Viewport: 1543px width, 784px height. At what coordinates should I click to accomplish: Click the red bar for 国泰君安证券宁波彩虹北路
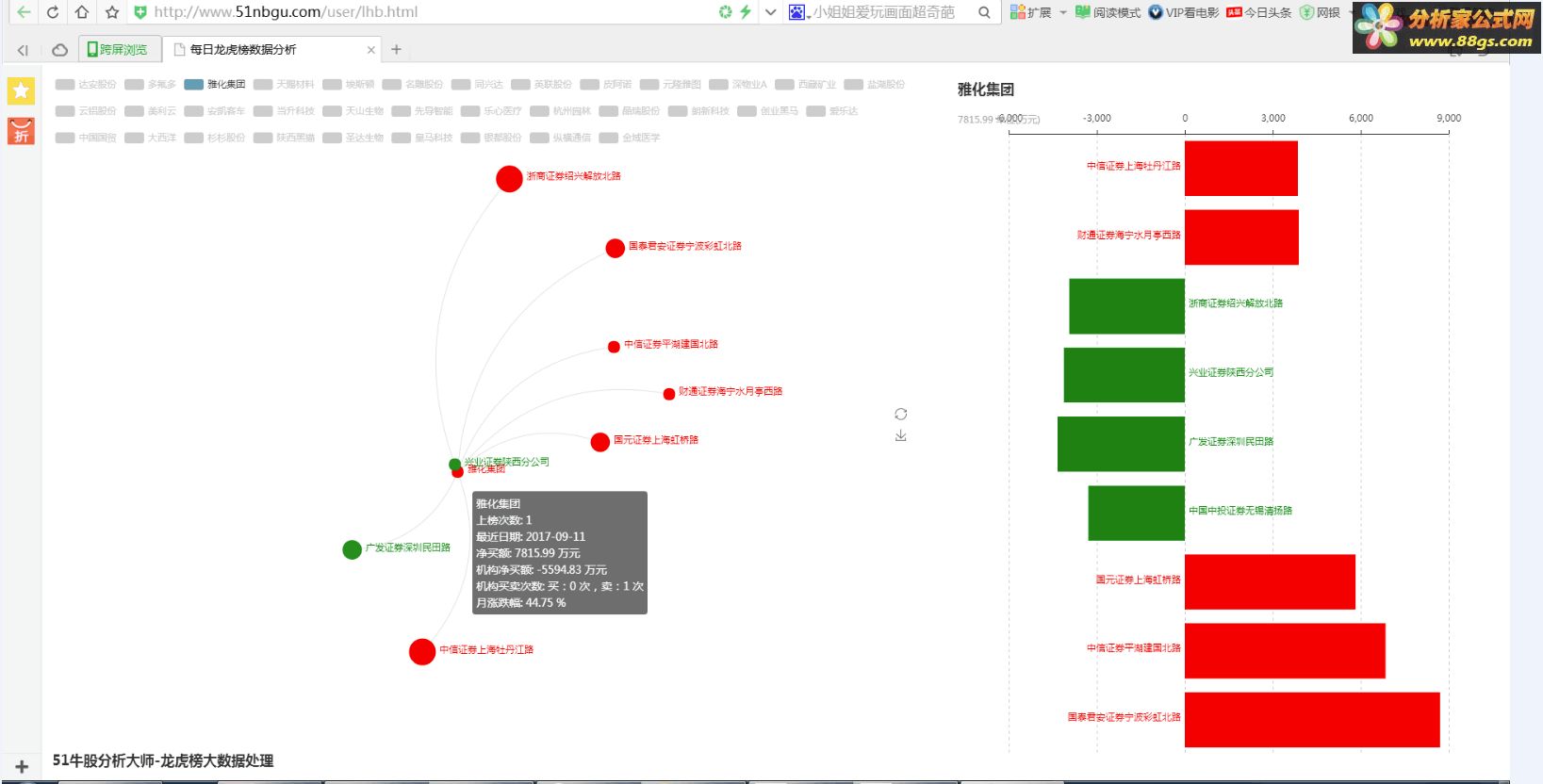coord(1312,720)
